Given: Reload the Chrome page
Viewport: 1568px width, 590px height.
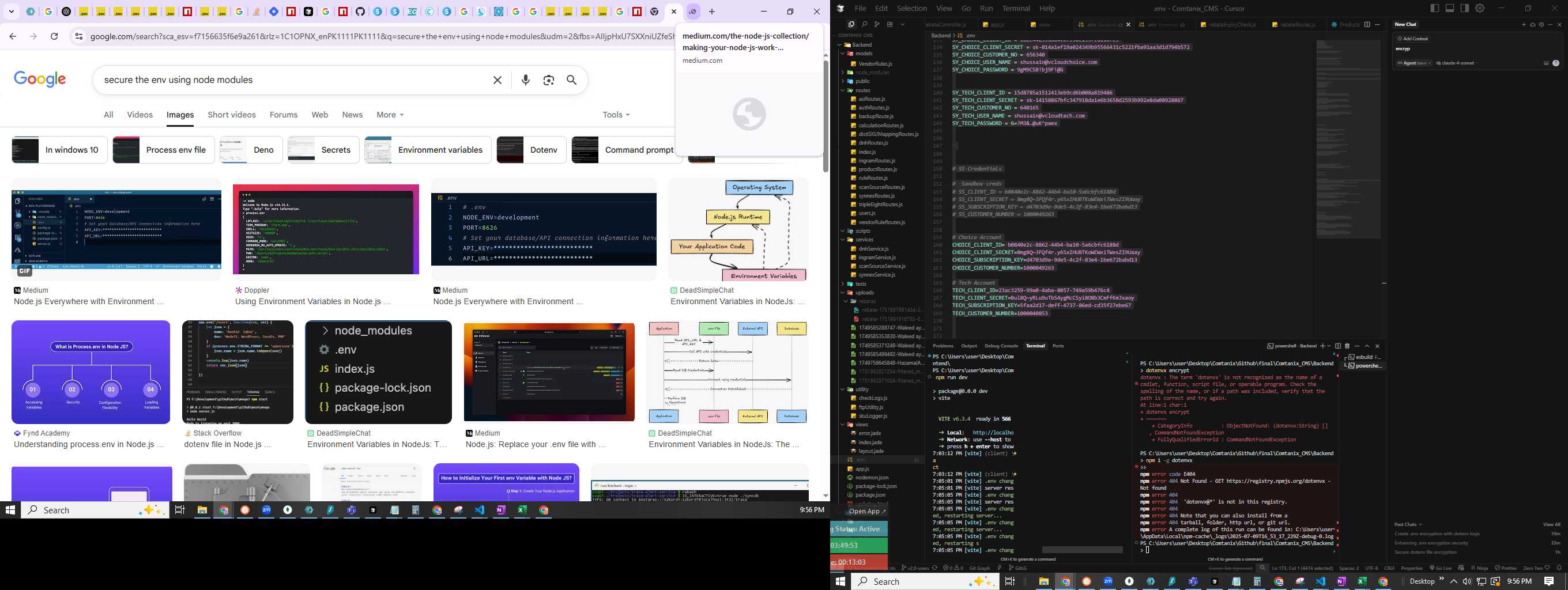Looking at the screenshot, I should [54, 36].
